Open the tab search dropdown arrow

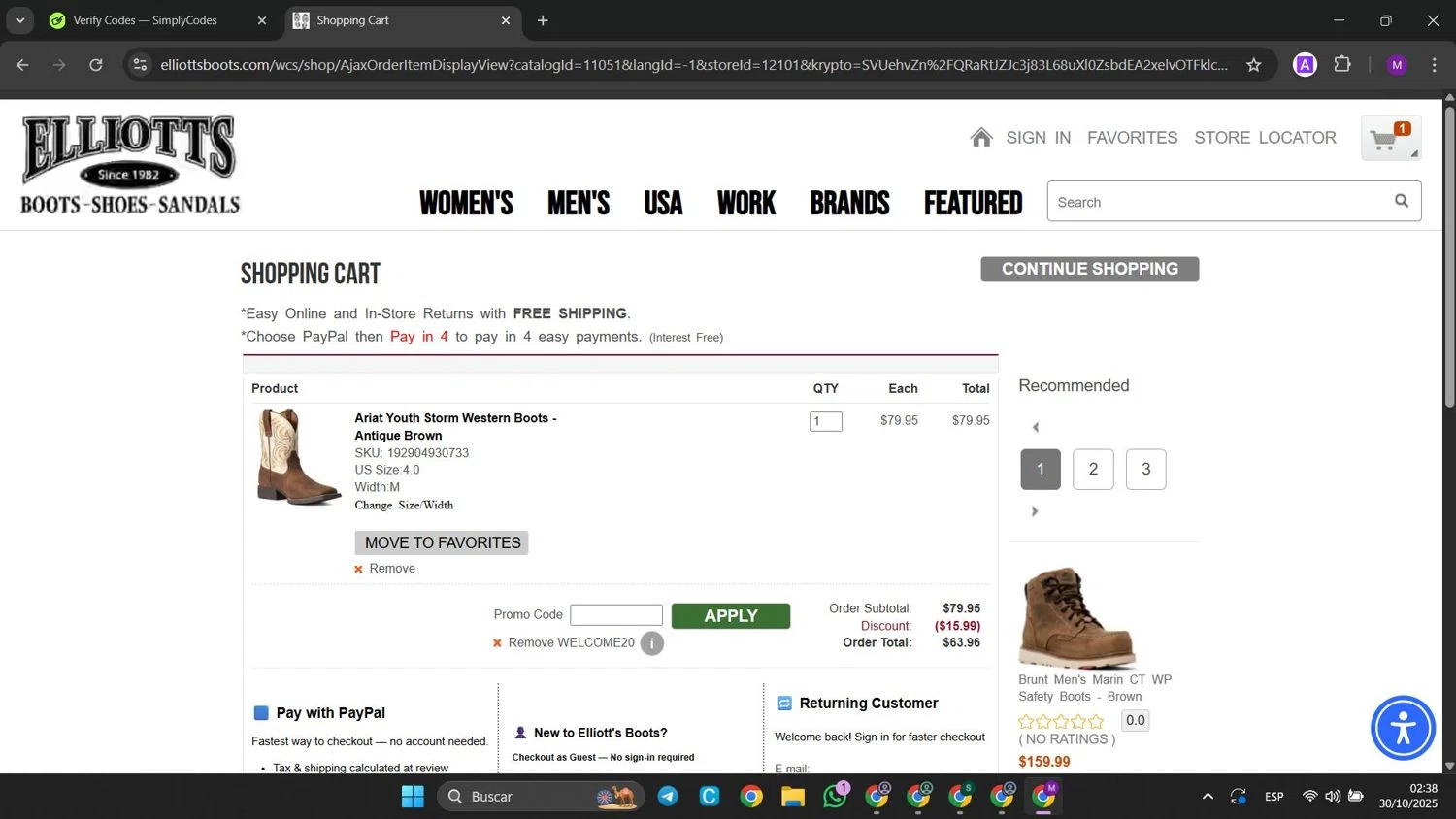[x=19, y=20]
